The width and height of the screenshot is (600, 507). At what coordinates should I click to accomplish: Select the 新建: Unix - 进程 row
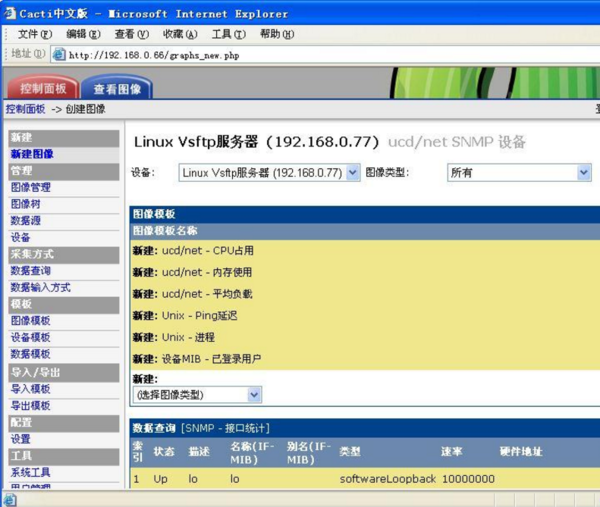pos(365,337)
